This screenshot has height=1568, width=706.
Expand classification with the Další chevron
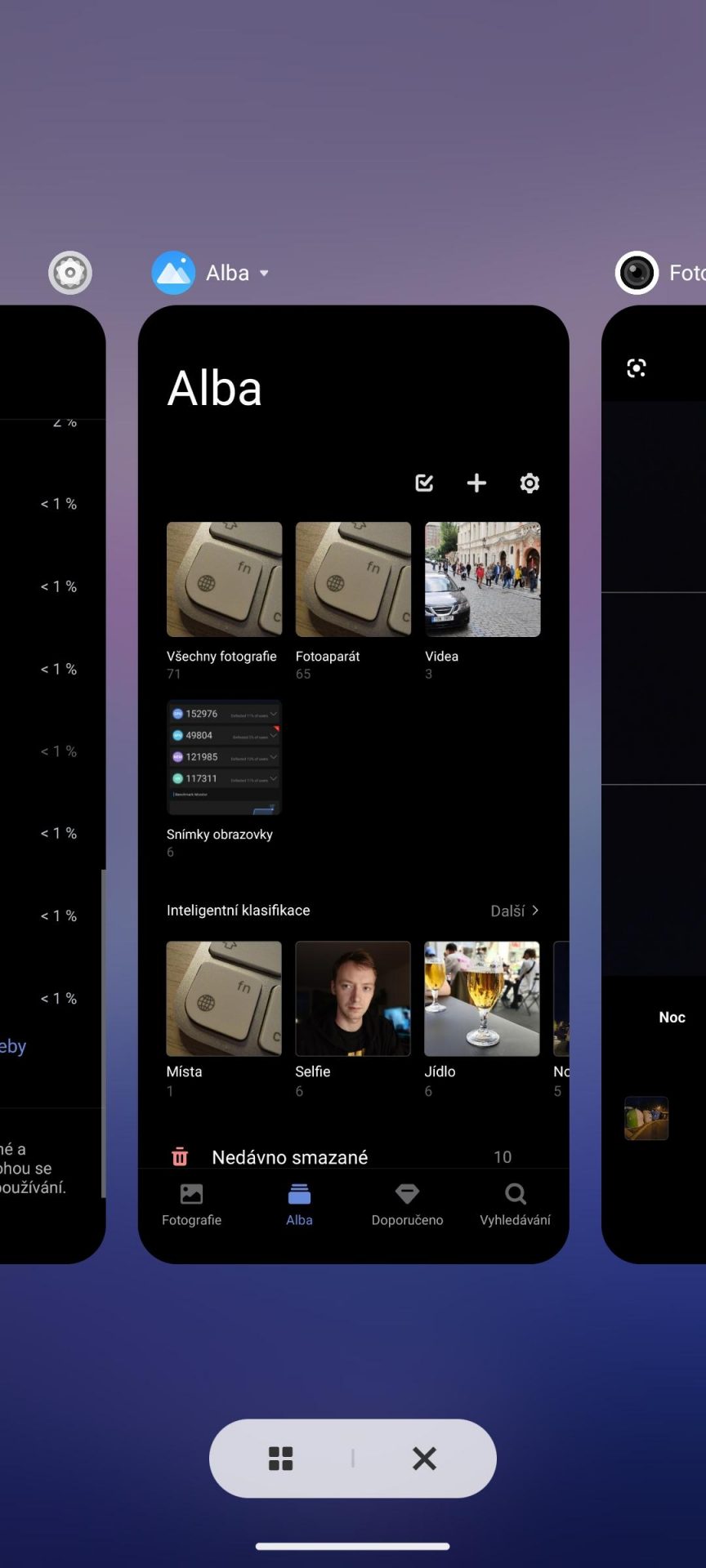[x=535, y=911]
